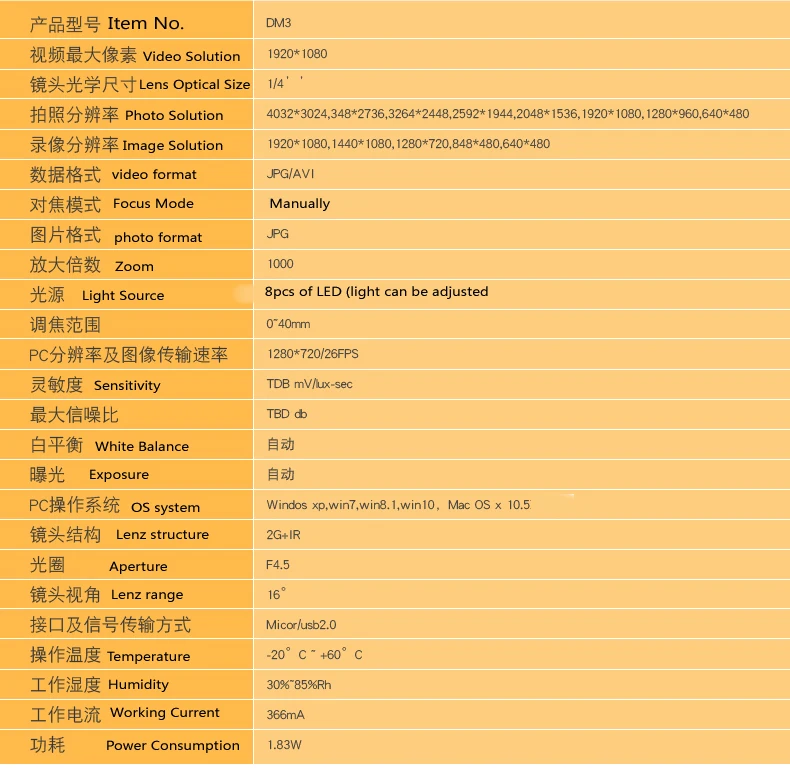The image size is (790, 768).
Task: Click the 'Video Solution' label
Action: [191, 56]
